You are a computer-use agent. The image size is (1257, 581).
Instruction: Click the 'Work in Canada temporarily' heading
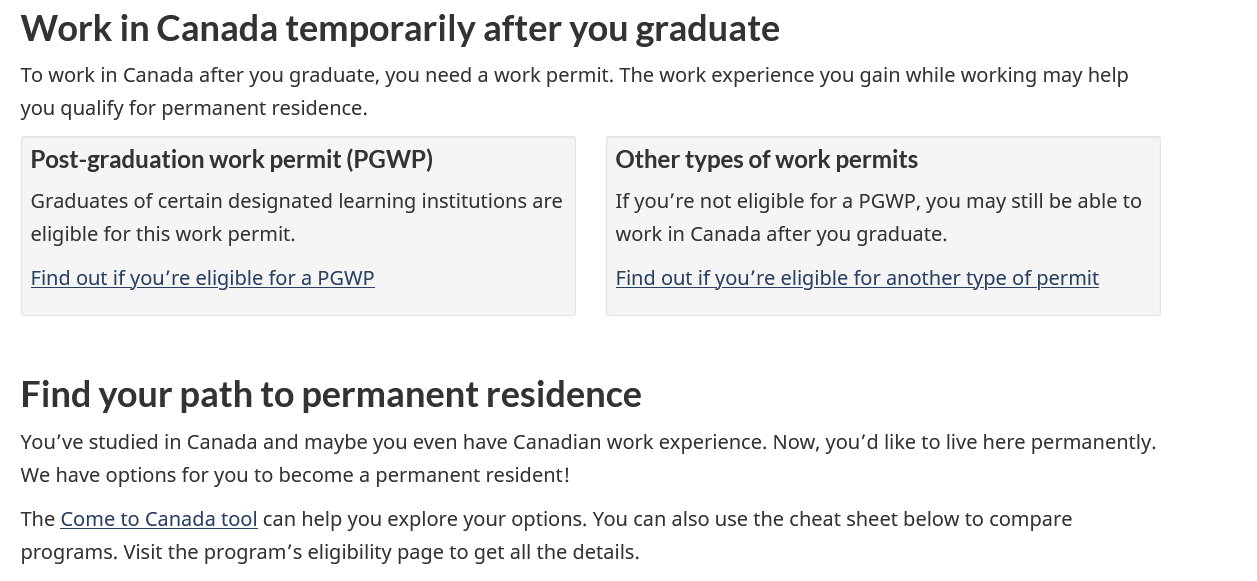(x=400, y=28)
